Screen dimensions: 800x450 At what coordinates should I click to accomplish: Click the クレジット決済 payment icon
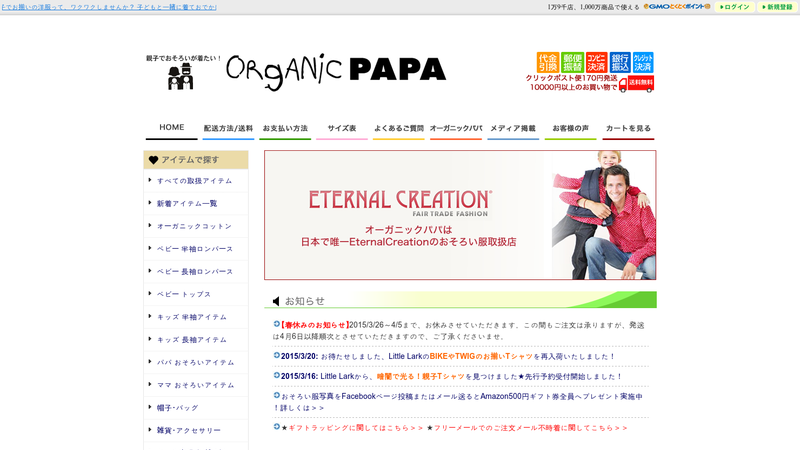click(643, 62)
